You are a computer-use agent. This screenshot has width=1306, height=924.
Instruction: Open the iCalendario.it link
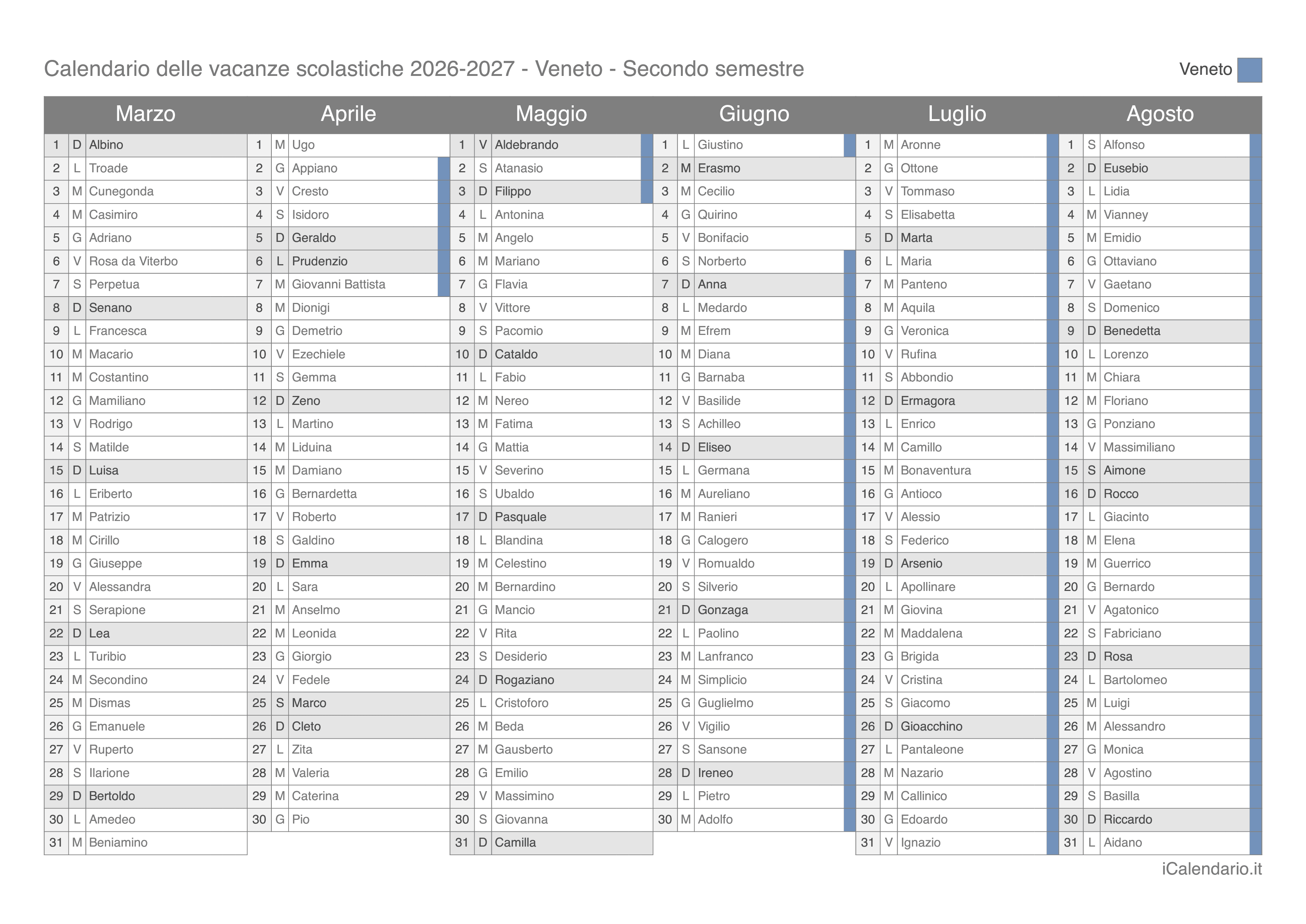pyautogui.click(x=1211, y=869)
